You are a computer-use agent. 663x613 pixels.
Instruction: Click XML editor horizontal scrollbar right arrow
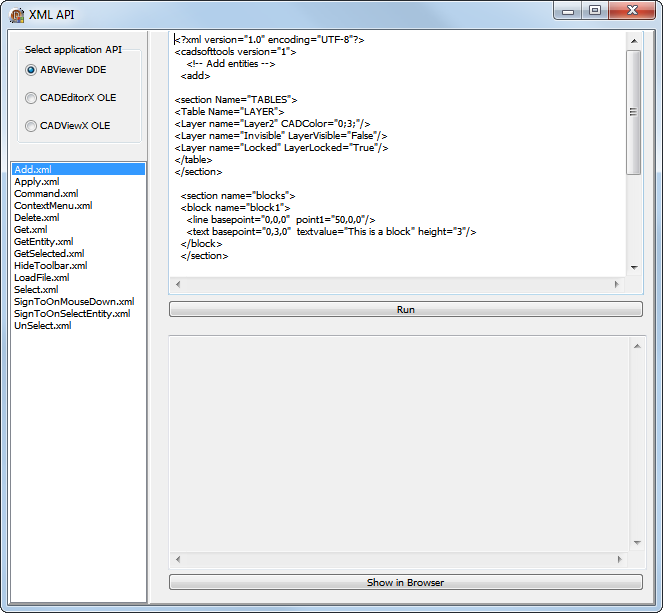coord(616,285)
